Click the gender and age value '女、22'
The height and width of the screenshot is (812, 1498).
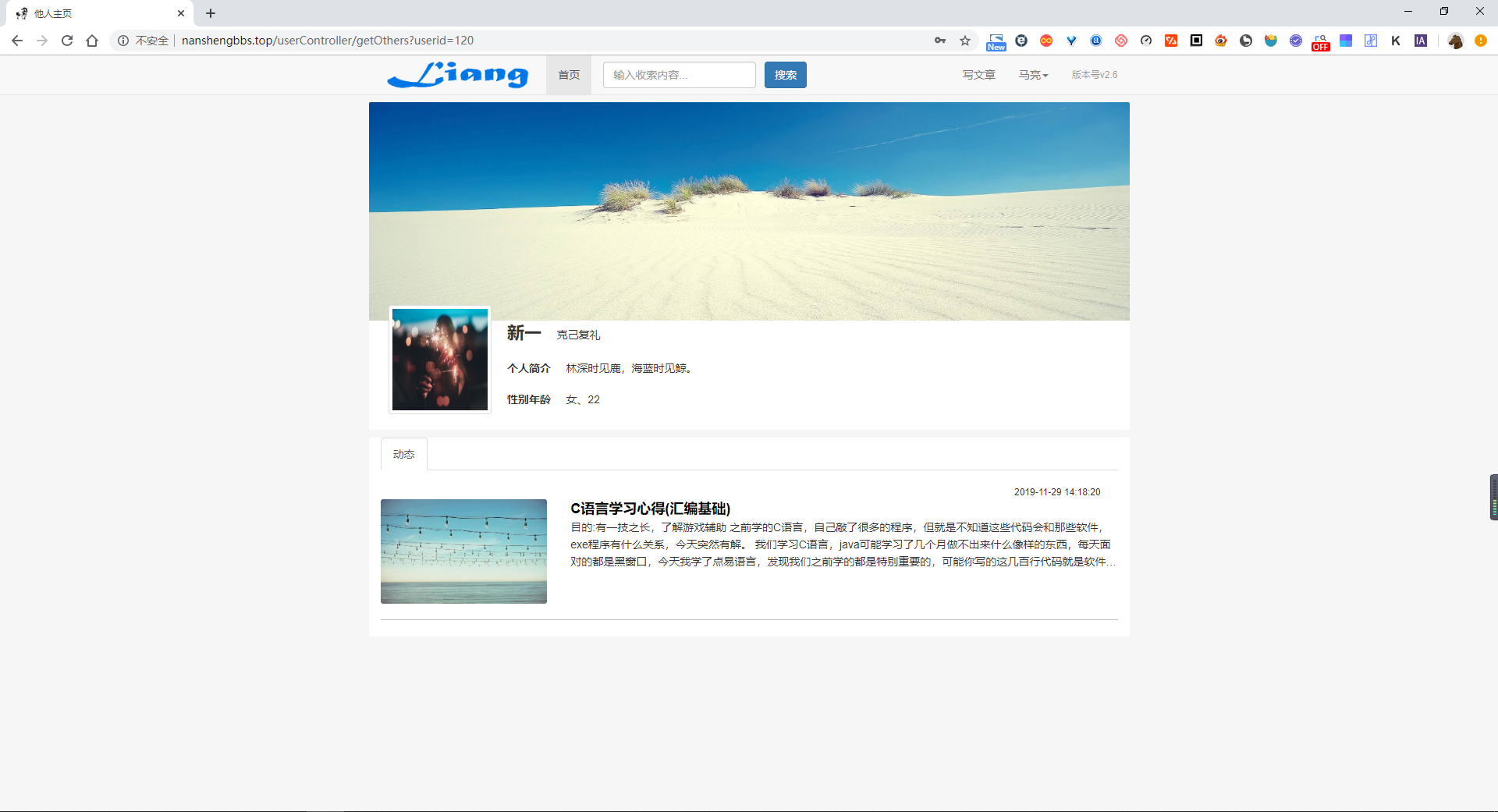click(x=583, y=399)
